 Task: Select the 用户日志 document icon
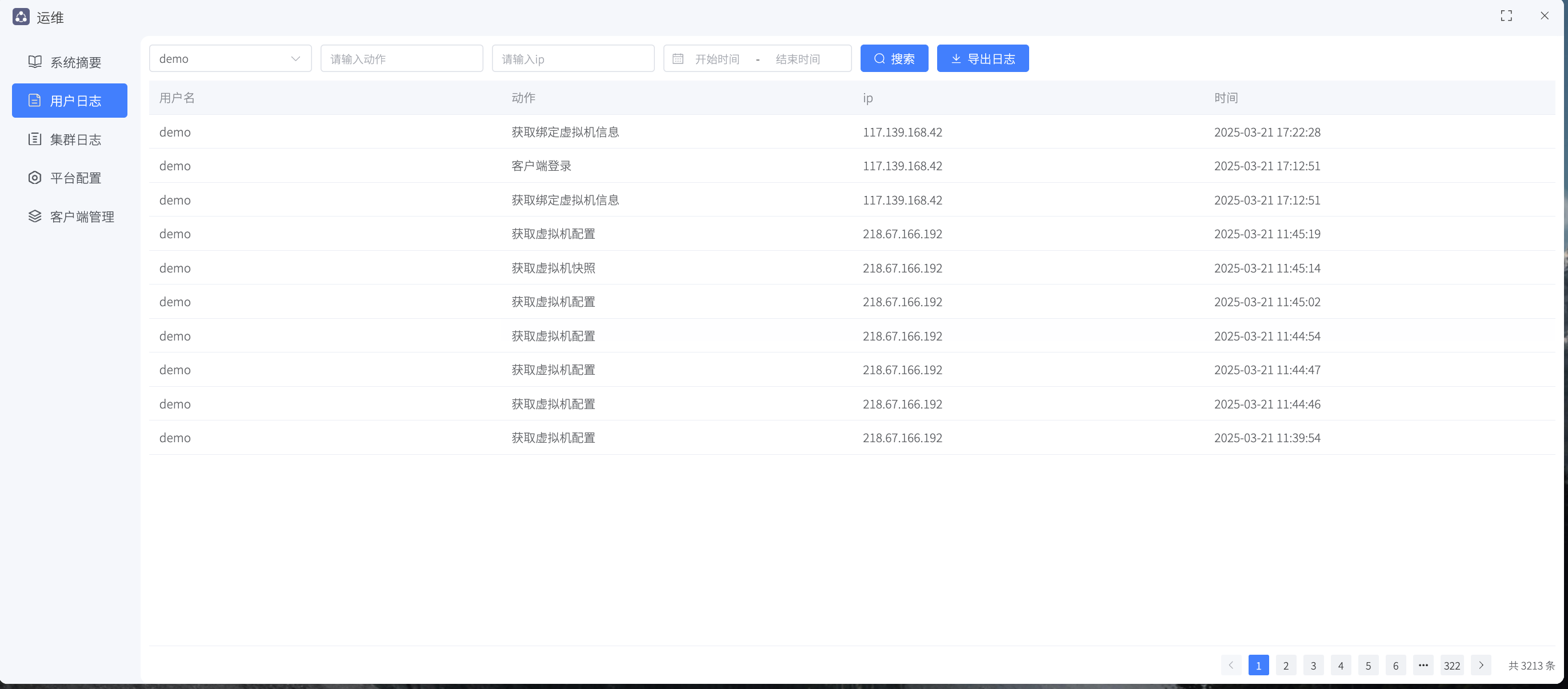coord(35,101)
